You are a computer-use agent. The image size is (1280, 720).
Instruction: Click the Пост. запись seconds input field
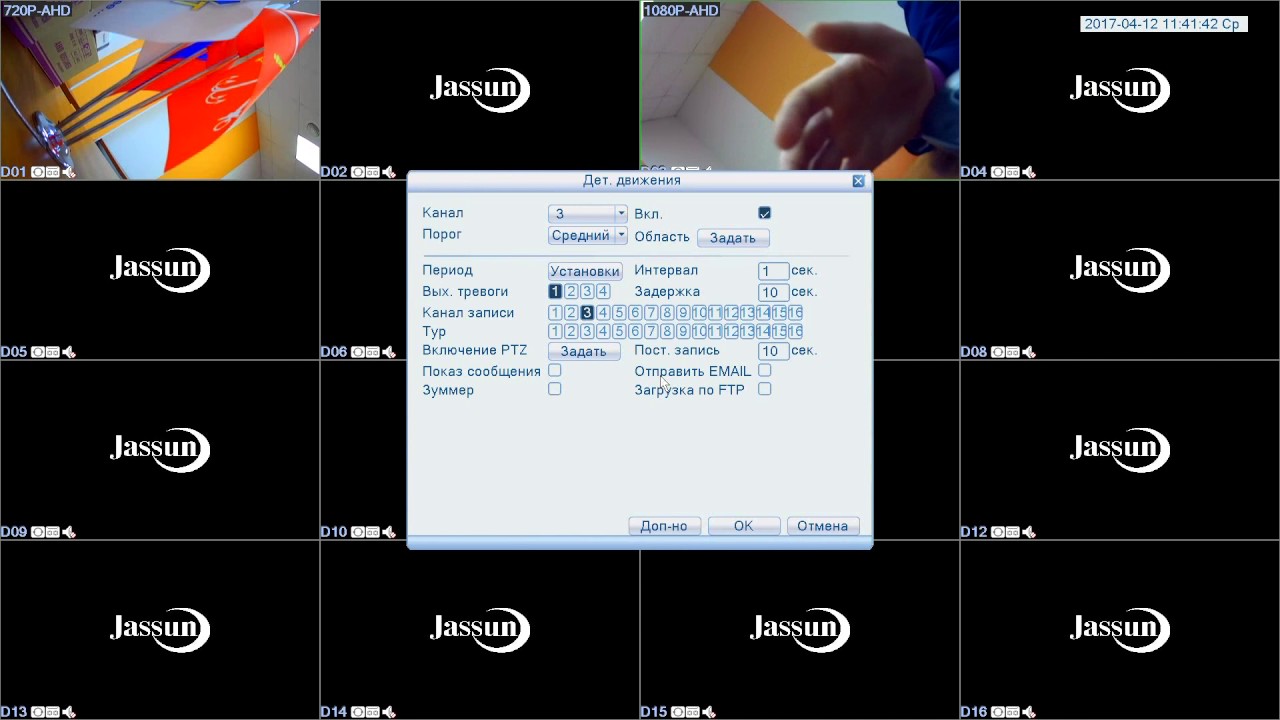[x=773, y=351]
